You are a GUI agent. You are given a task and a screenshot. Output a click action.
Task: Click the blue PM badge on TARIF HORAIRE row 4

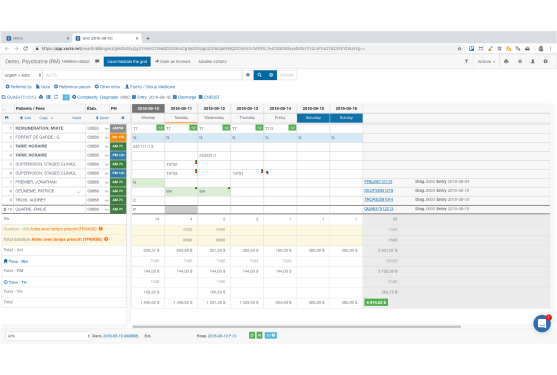[x=118, y=155]
